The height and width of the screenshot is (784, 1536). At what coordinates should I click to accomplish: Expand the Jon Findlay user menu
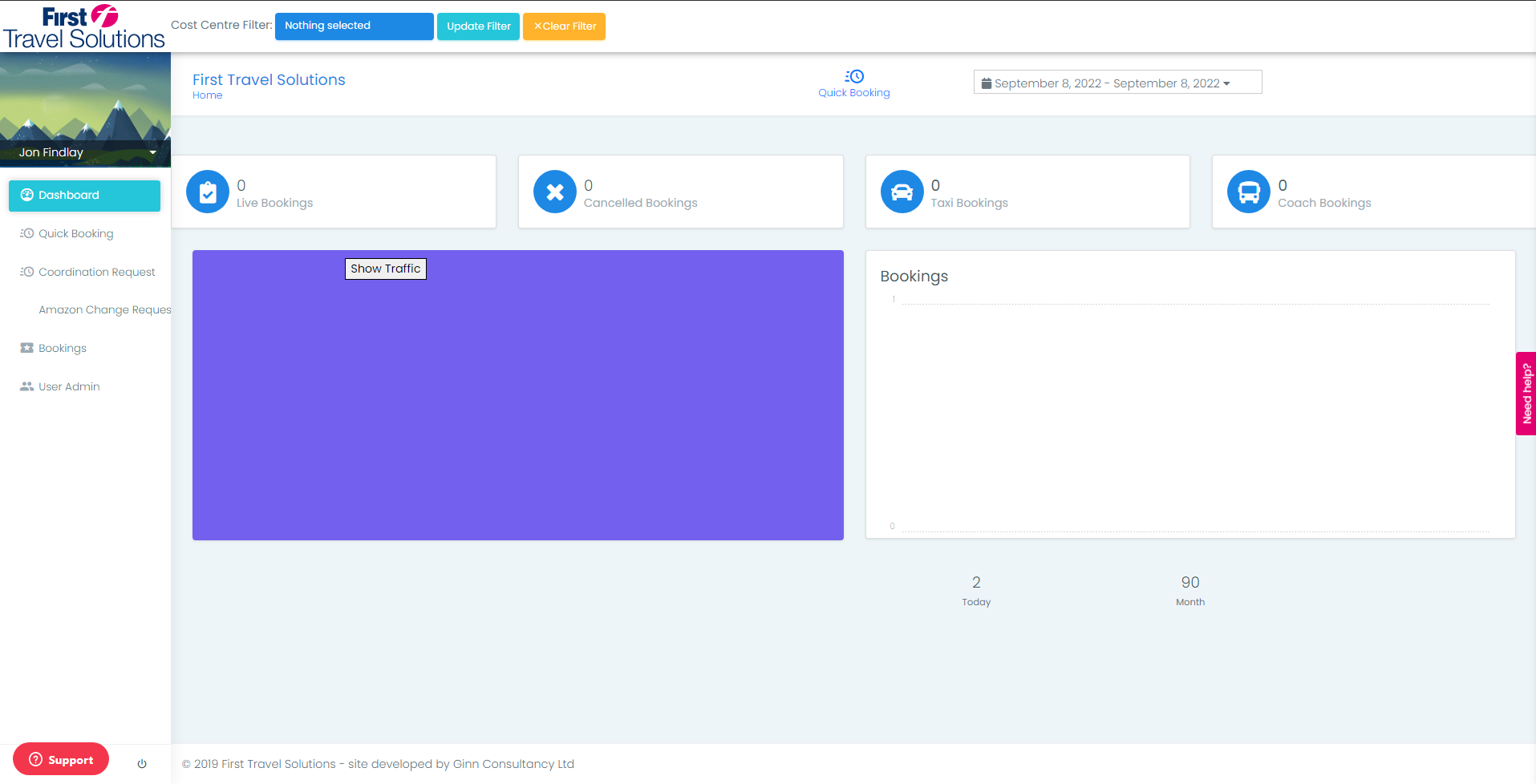(x=86, y=152)
